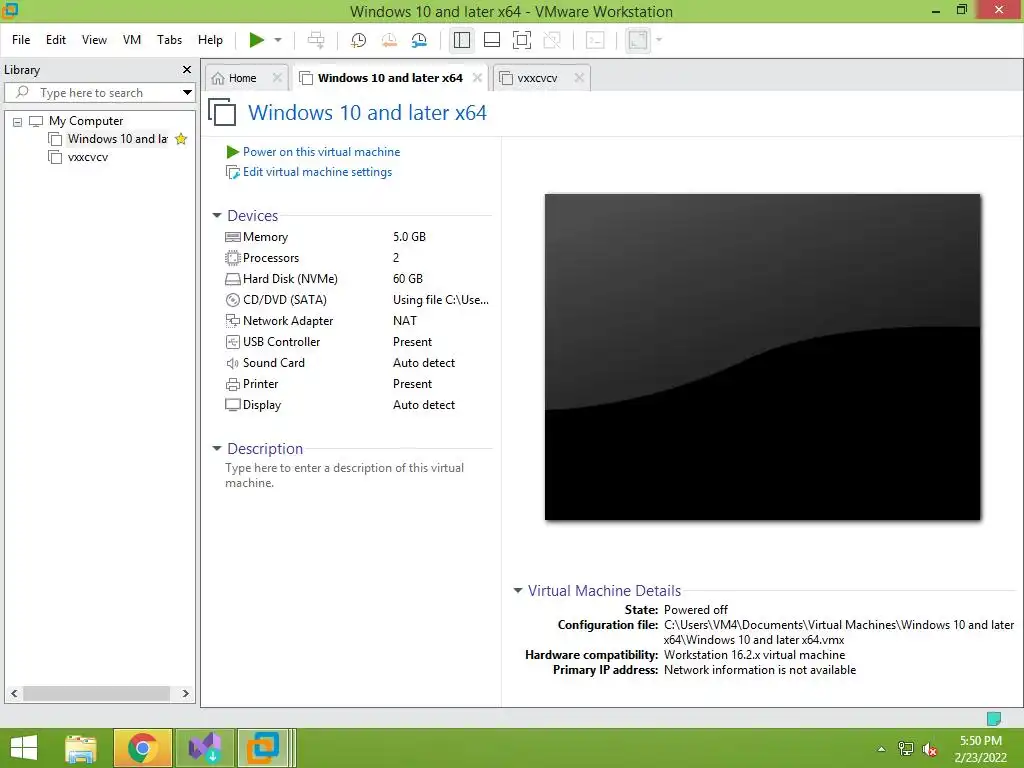This screenshot has height=768, width=1024.
Task: Toggle the Show Library sidebar icon
Action: [x=462, y=40]
